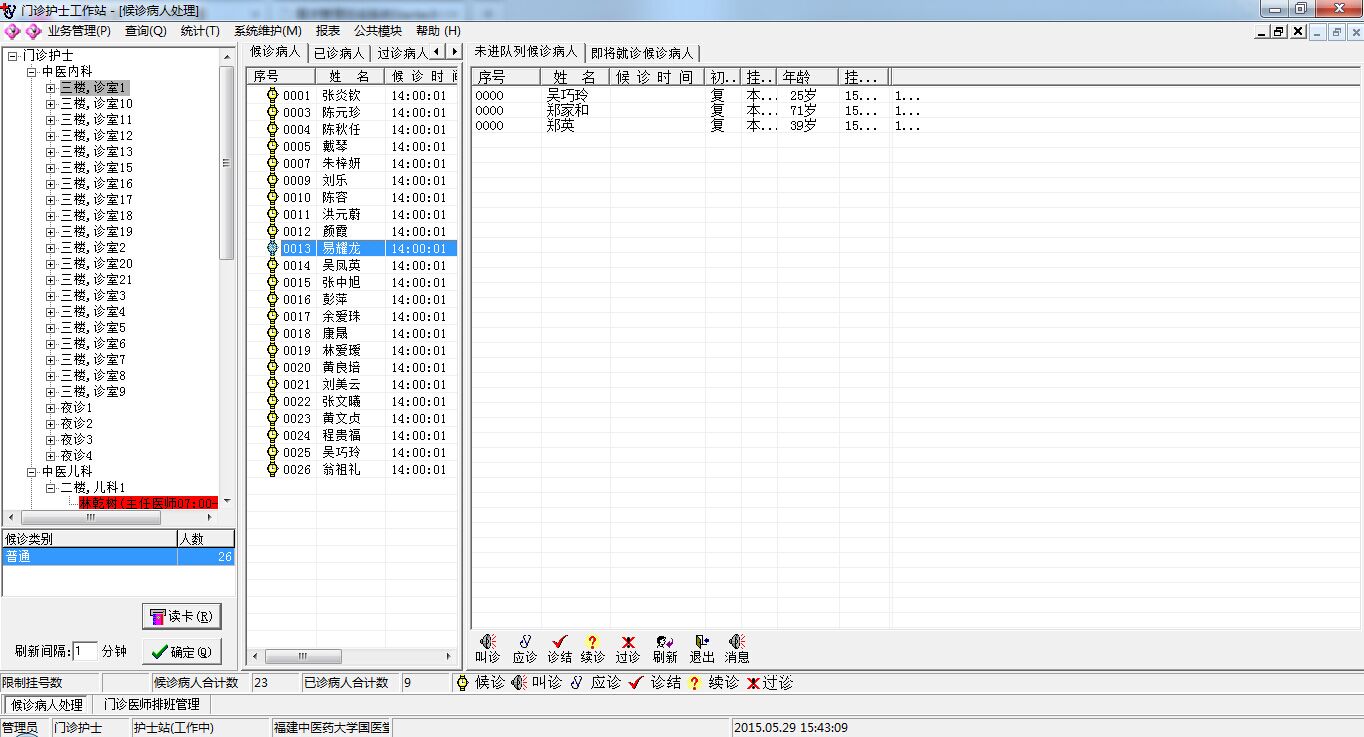
Task: Click the 姓名 column header in waiting list
Action: pos(349,76)
